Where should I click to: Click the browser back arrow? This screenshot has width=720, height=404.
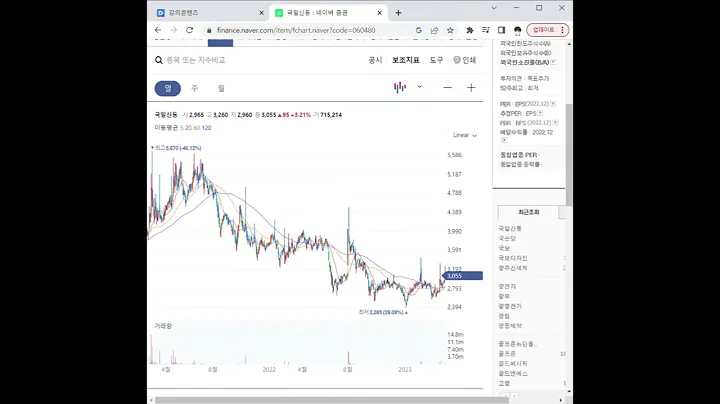[x=158, y=30]
